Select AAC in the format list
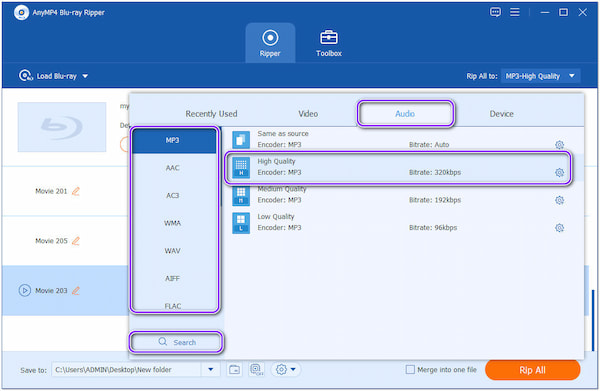Screen dimensions: 600x391 click(x=173, y=168)
